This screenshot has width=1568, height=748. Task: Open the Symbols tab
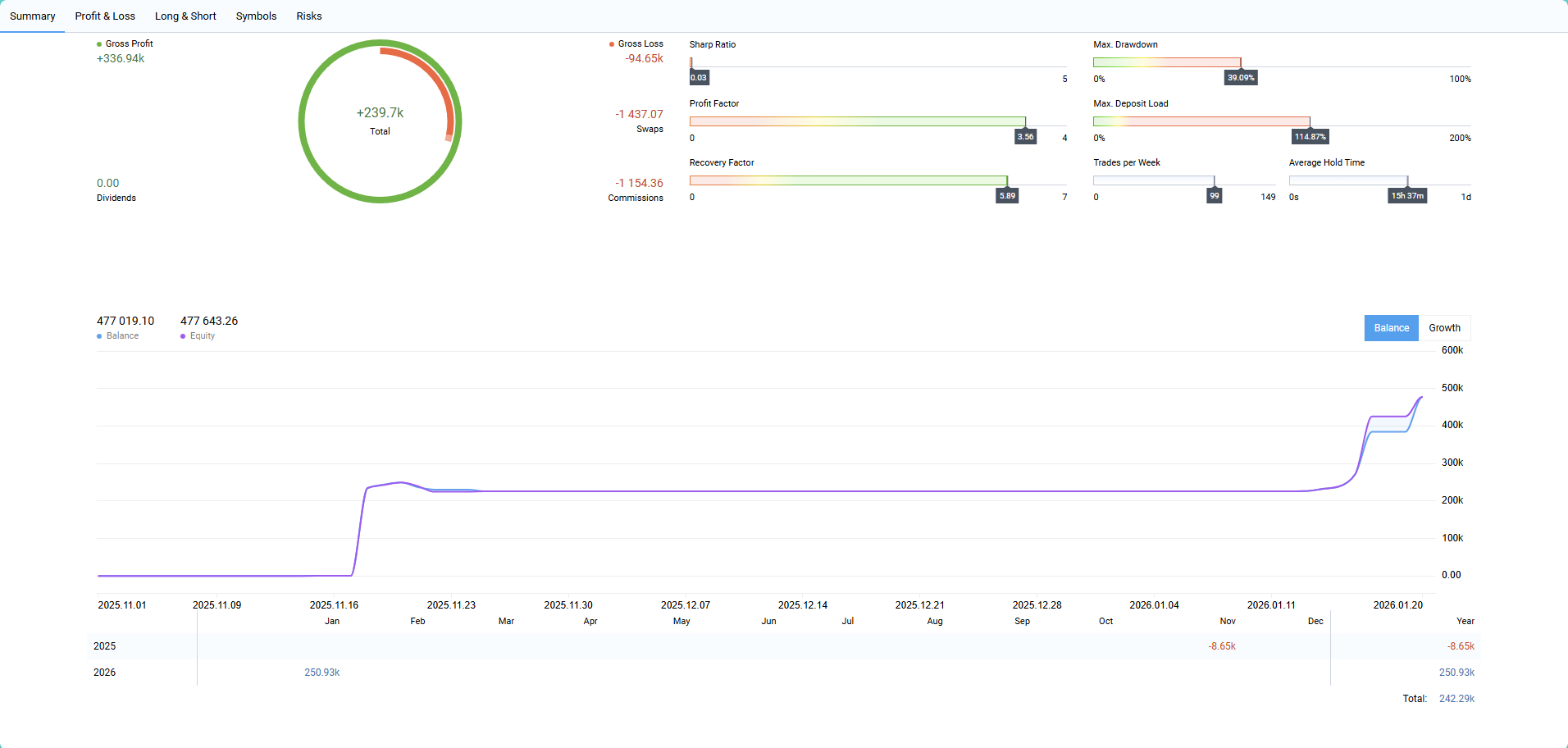(256, 16)
